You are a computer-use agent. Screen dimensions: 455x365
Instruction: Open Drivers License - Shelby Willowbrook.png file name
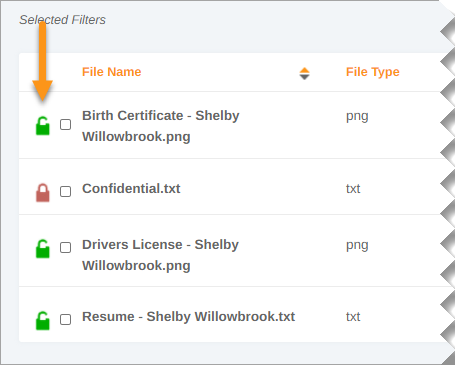coord(160,255)
